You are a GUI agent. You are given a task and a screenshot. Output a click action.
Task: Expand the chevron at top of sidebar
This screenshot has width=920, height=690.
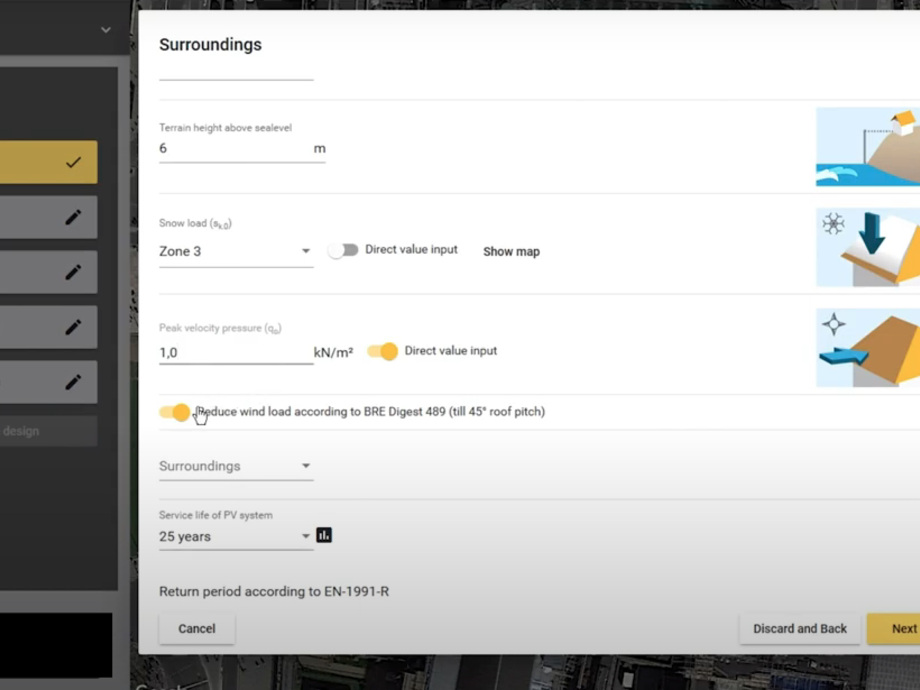point(106,30)
